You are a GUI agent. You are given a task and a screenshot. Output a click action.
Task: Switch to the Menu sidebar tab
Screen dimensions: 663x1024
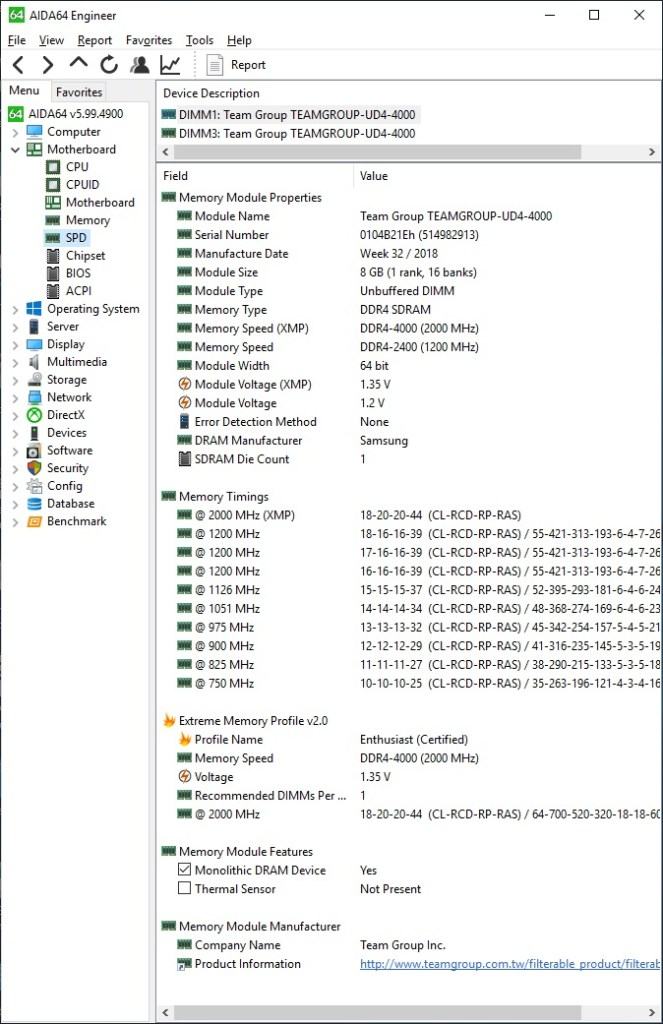24,91
